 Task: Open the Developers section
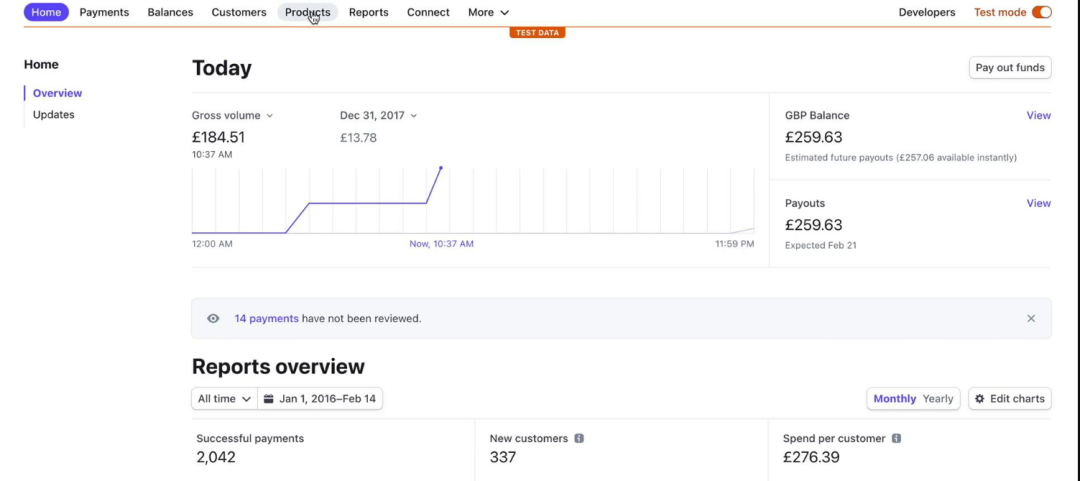[x=926, y=12]
